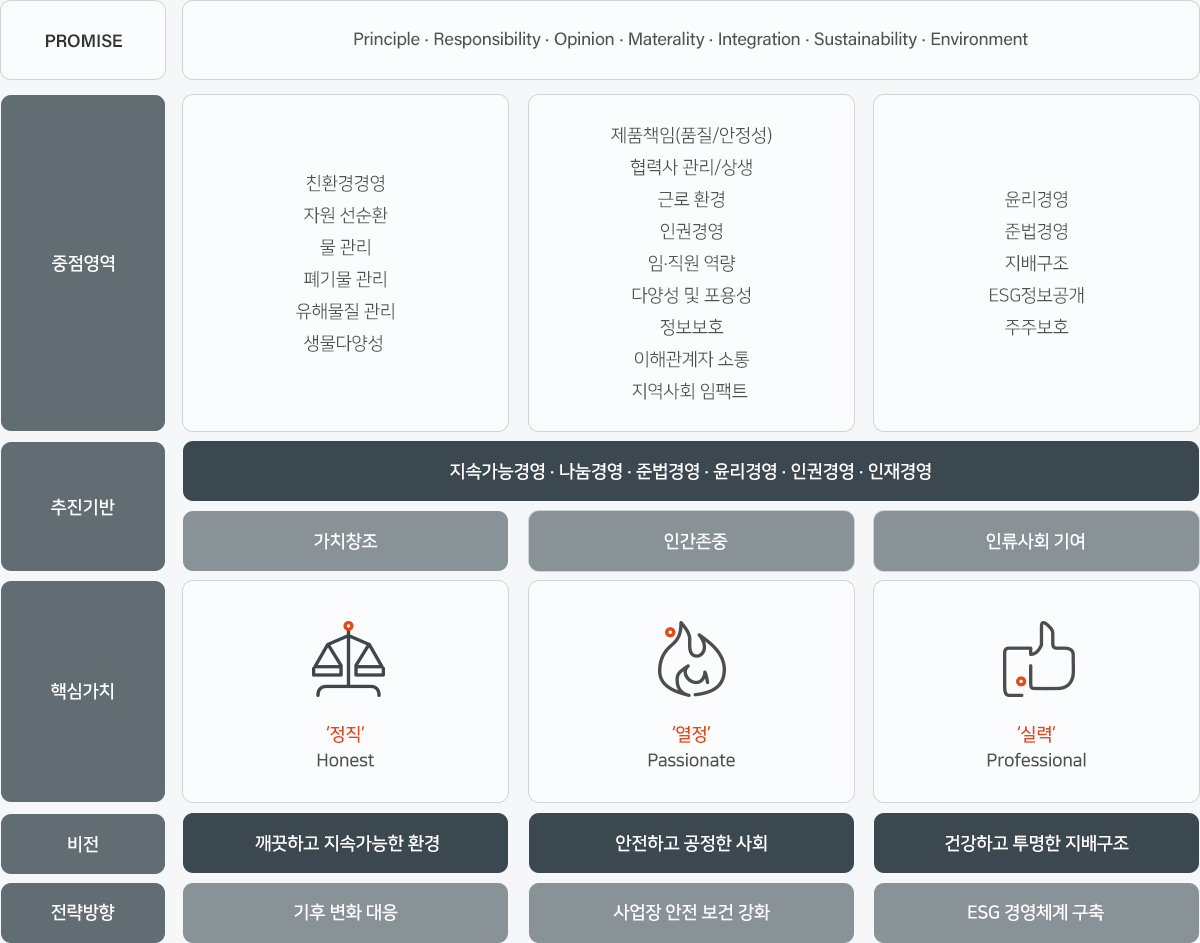Click the red '열정' label

(x=691, y=734)
